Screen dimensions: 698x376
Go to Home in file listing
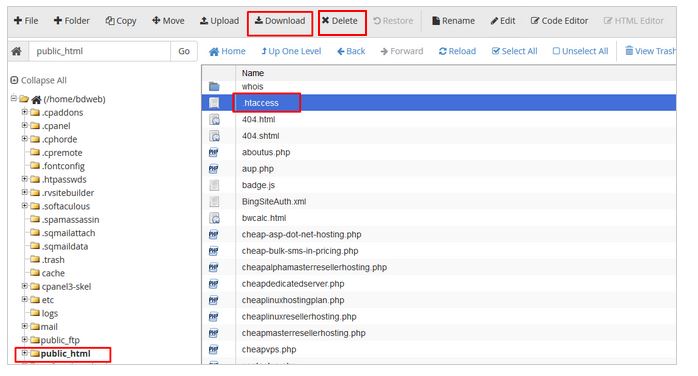[227, 52]
